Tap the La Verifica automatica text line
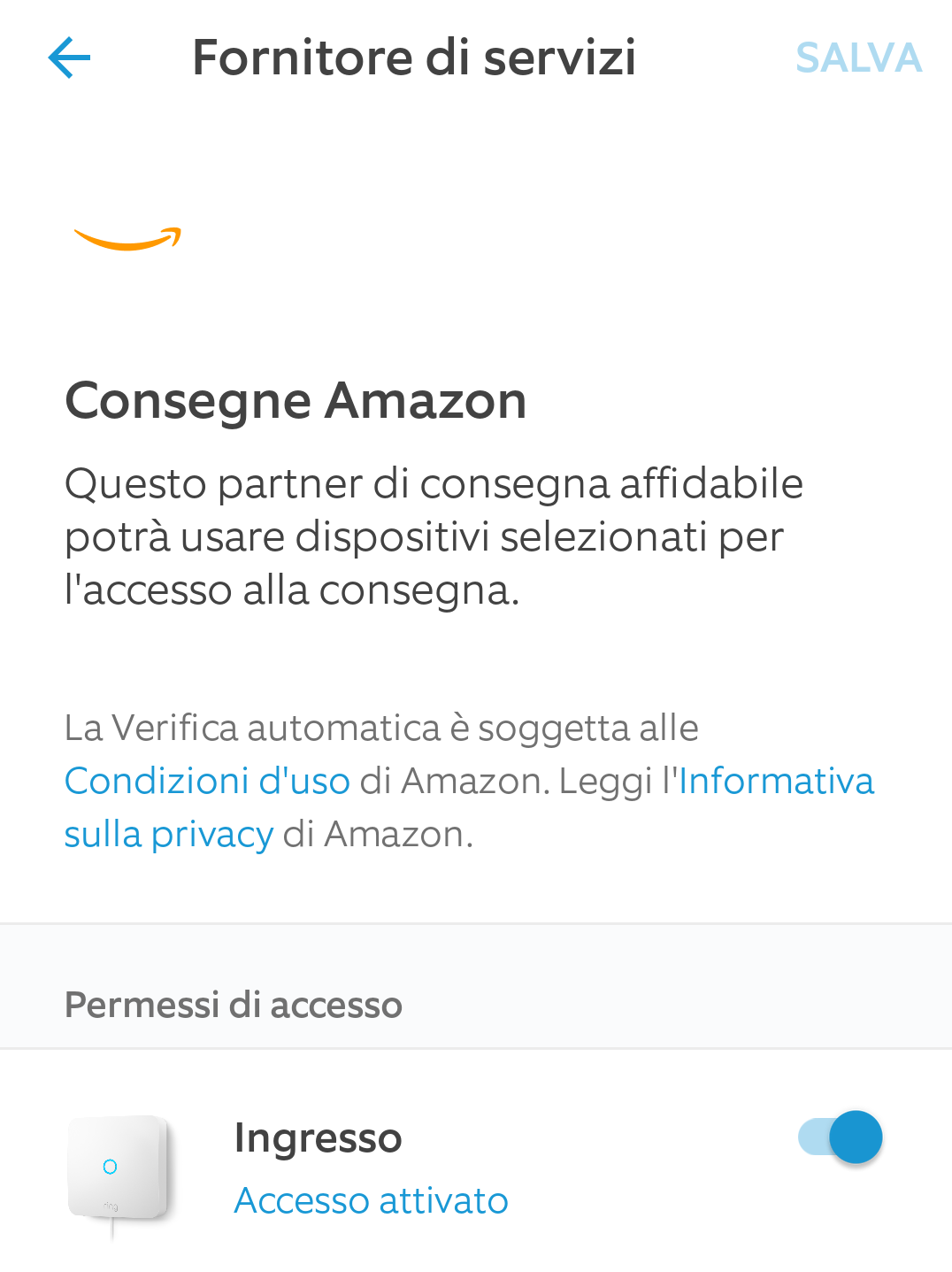 (381, 728)
